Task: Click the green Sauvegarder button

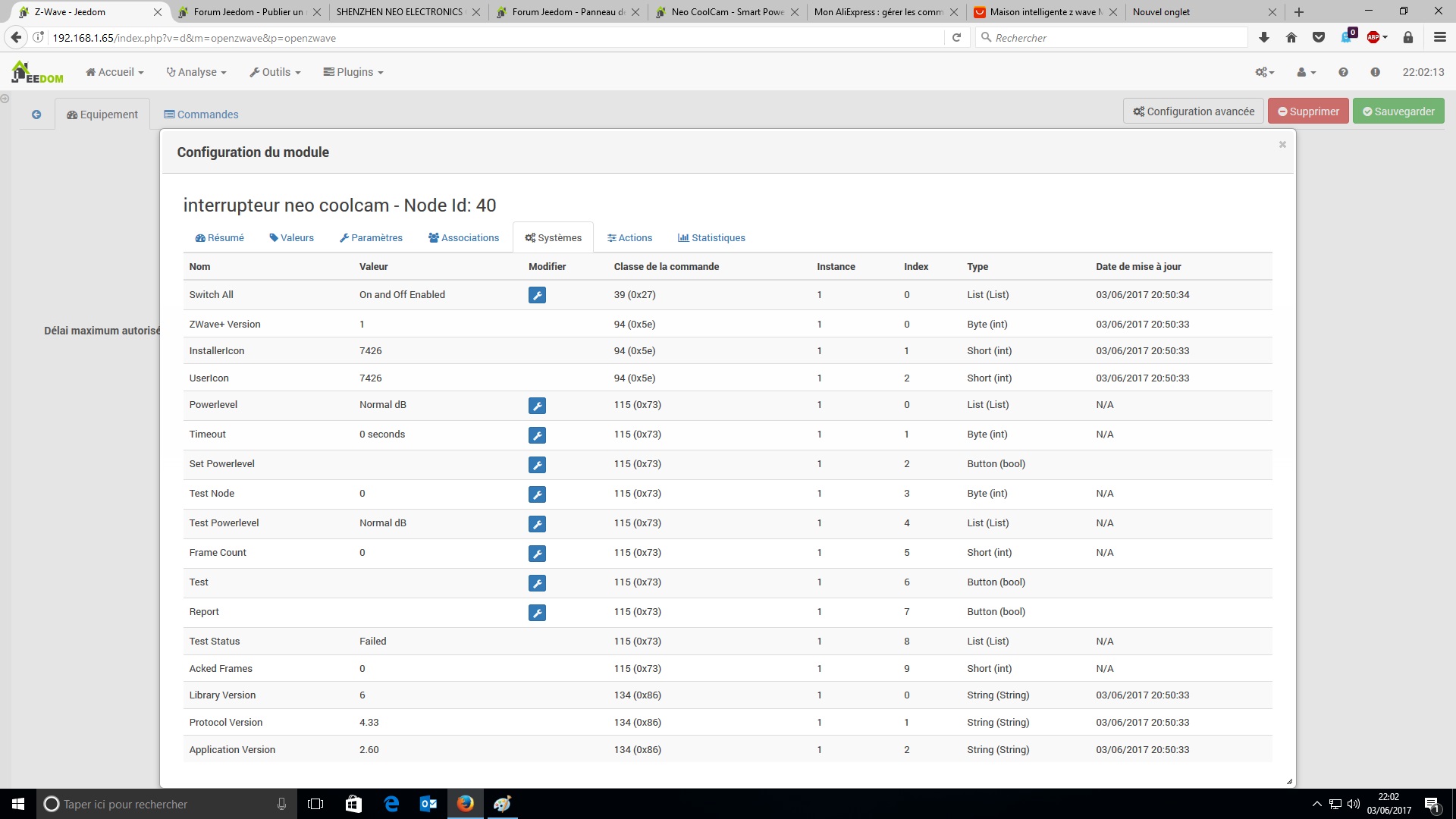Action: pyautogui.click(x=1399, y=111)
